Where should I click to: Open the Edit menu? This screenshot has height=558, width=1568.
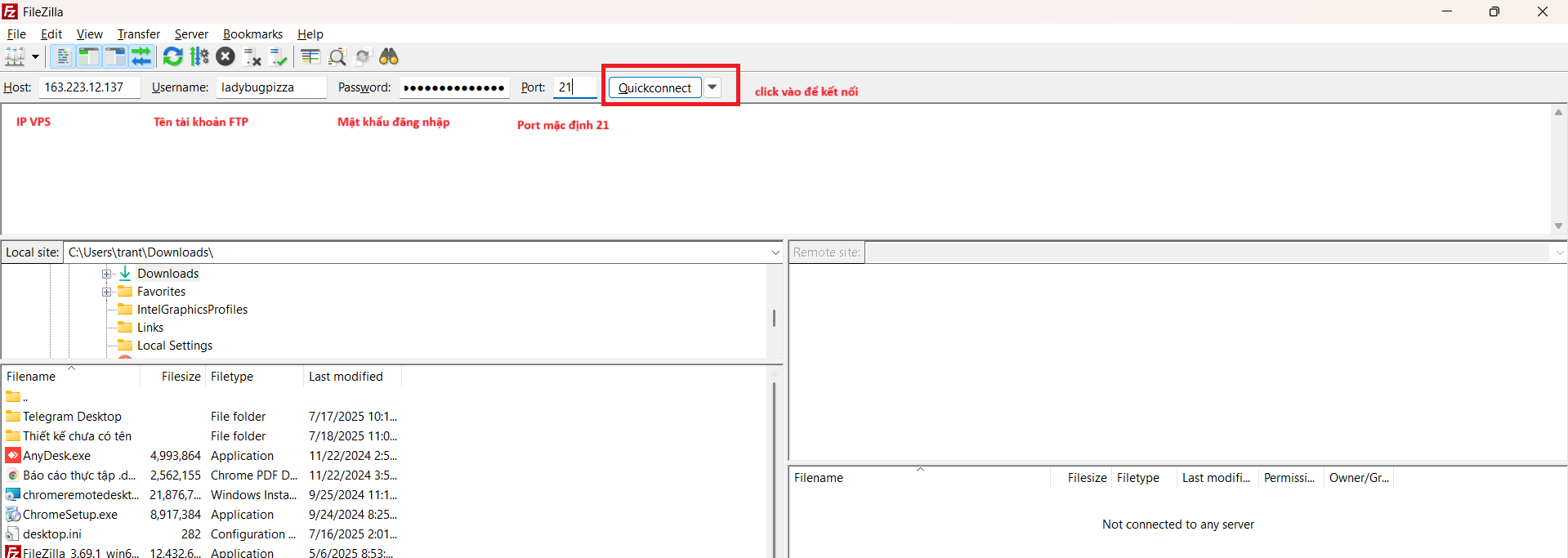tap(51, 34)
